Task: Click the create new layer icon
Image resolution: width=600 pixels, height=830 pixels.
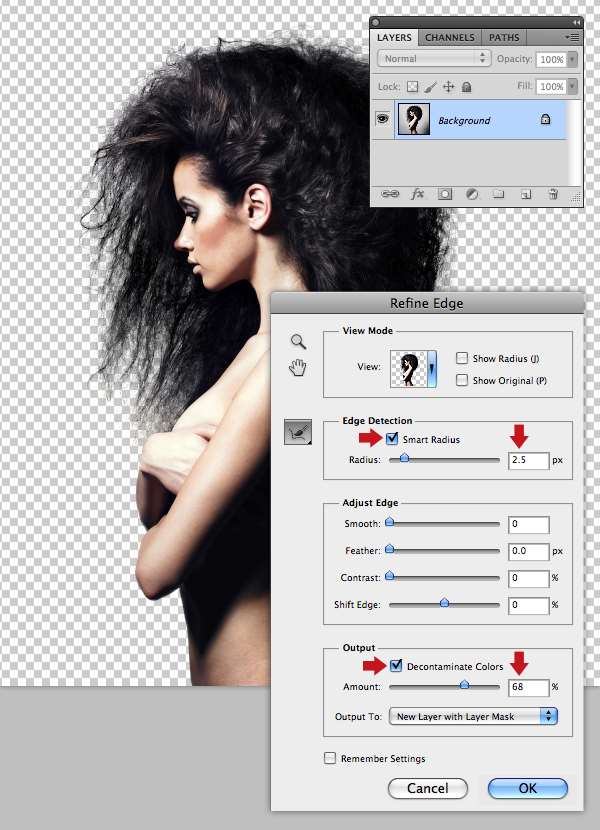Action: coord(525,194)
